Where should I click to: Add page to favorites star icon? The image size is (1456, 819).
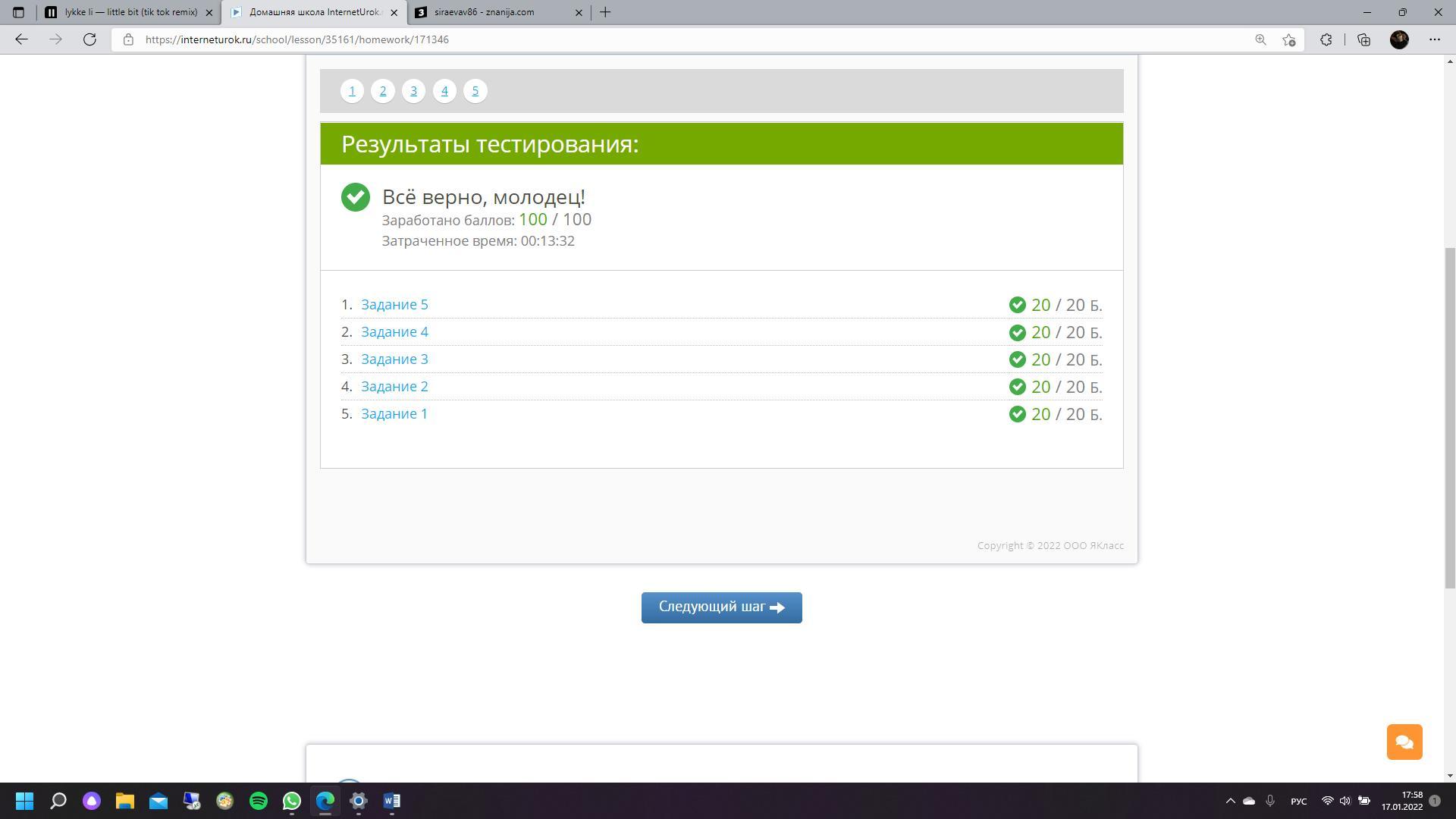(x=1288, y=39)
